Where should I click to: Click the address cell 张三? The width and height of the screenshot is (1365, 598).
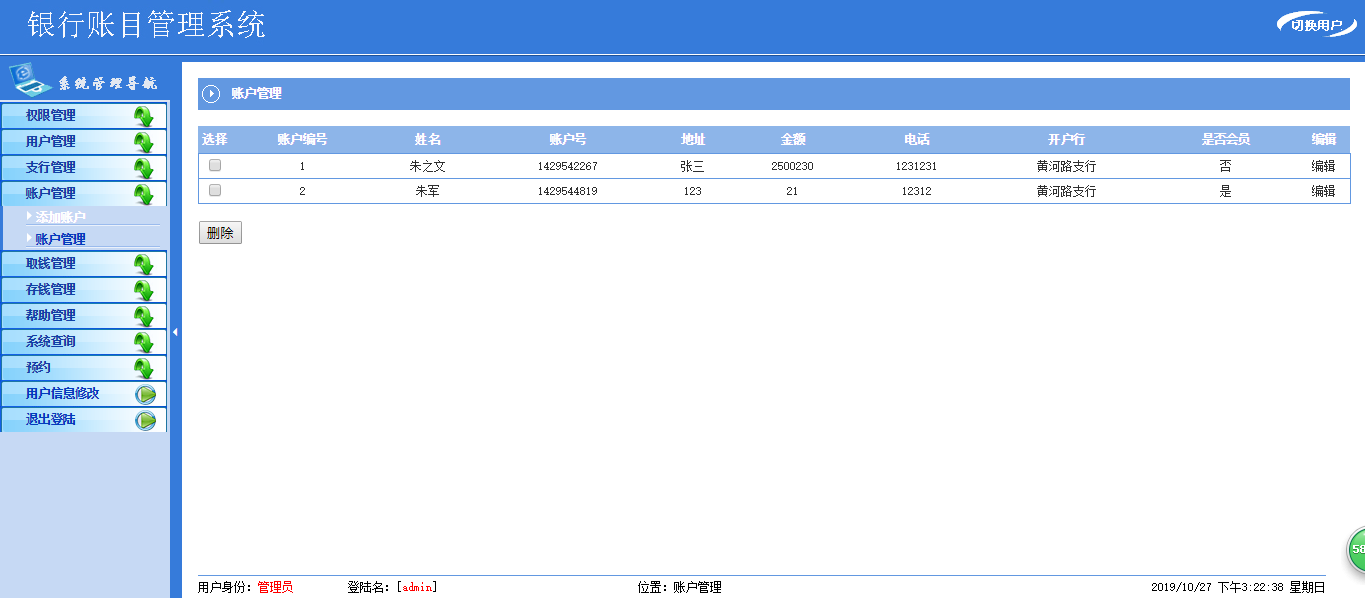click(692, 167)
